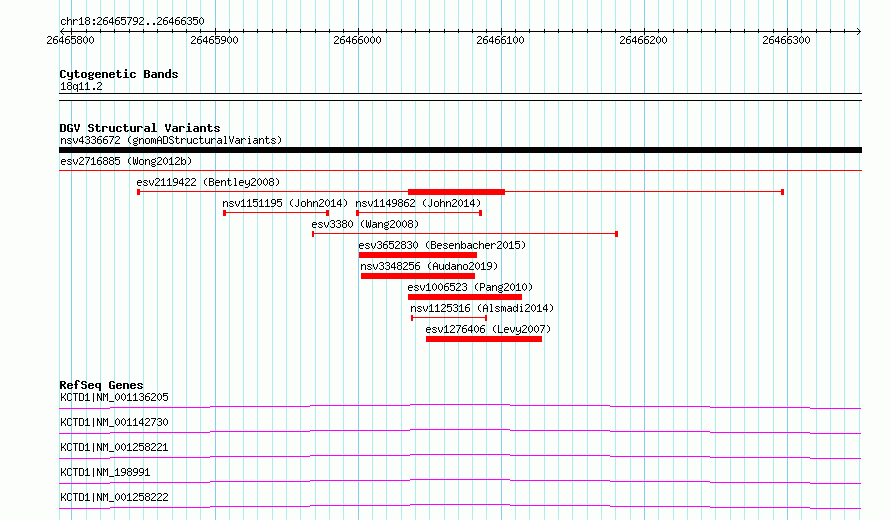Click the esv3380 red span line
This screenshot has width=890, height=520.
[465, 233]
